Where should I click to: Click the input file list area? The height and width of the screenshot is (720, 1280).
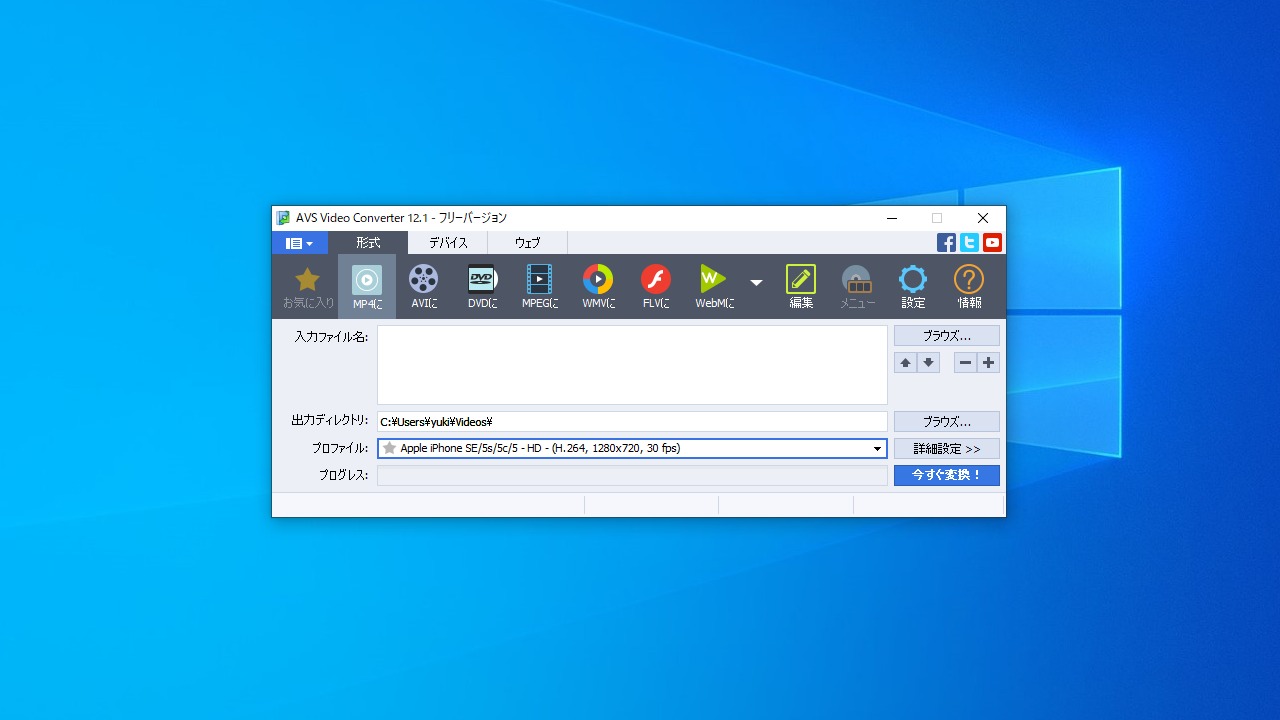click(x=632, y=365)
